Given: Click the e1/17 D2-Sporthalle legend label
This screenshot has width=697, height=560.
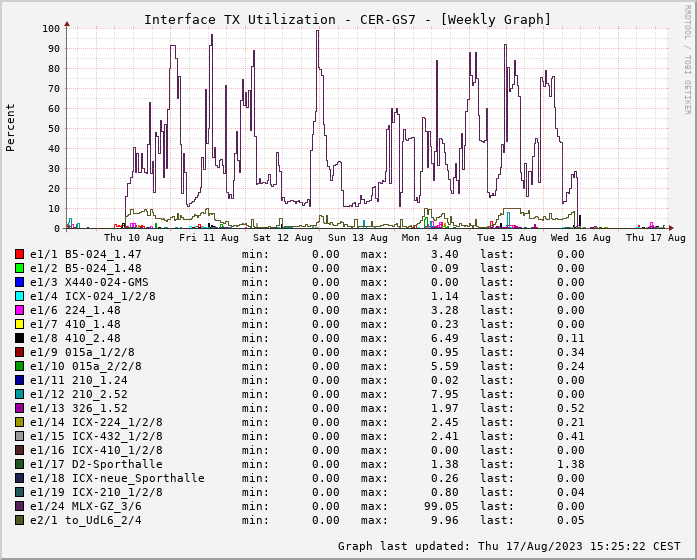Looking at the screenshot, I should (95, 465).
